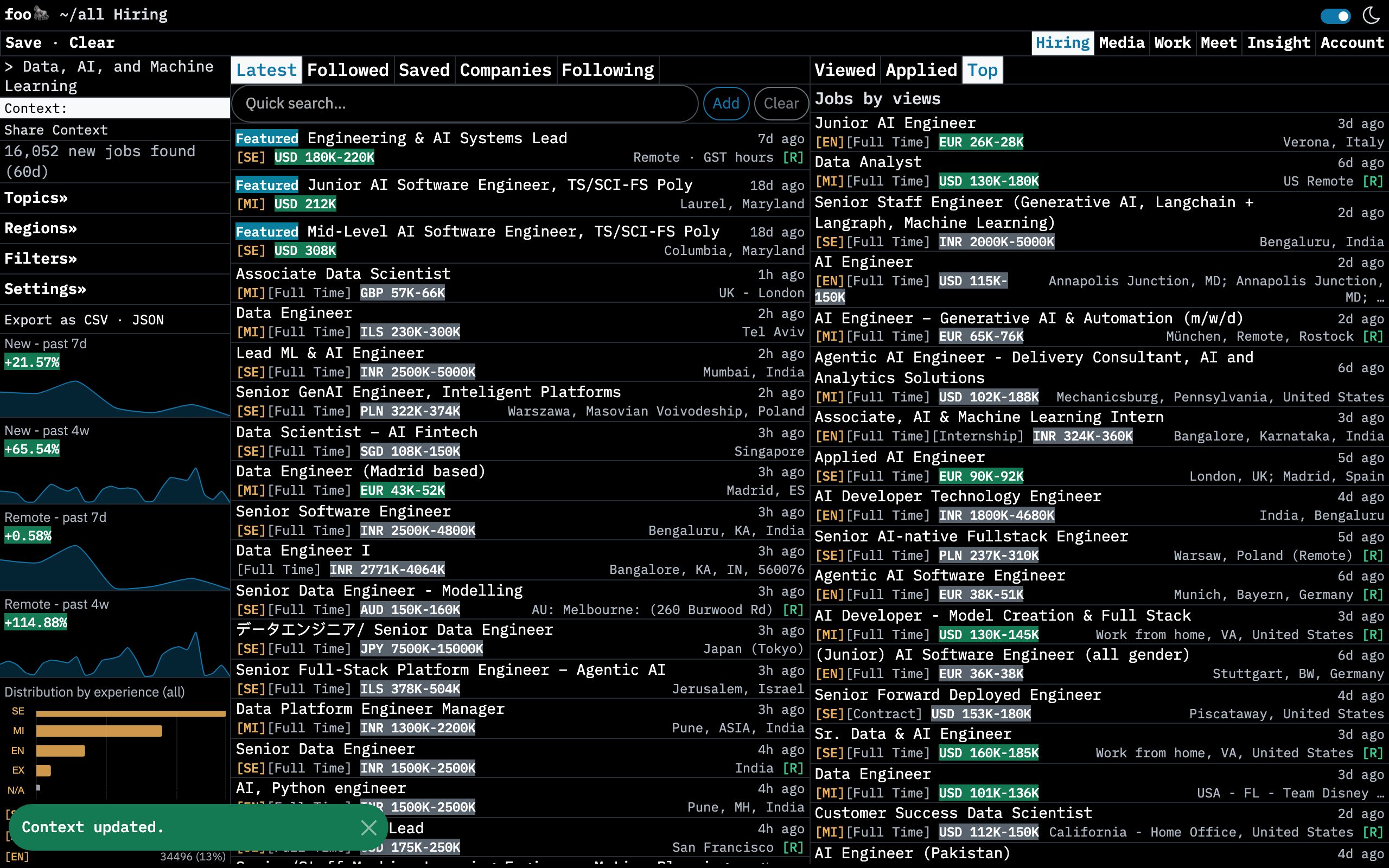This screenshot has width=1389, height=868.
Task: Select the Top jobs tab
Action: (983, 70)
